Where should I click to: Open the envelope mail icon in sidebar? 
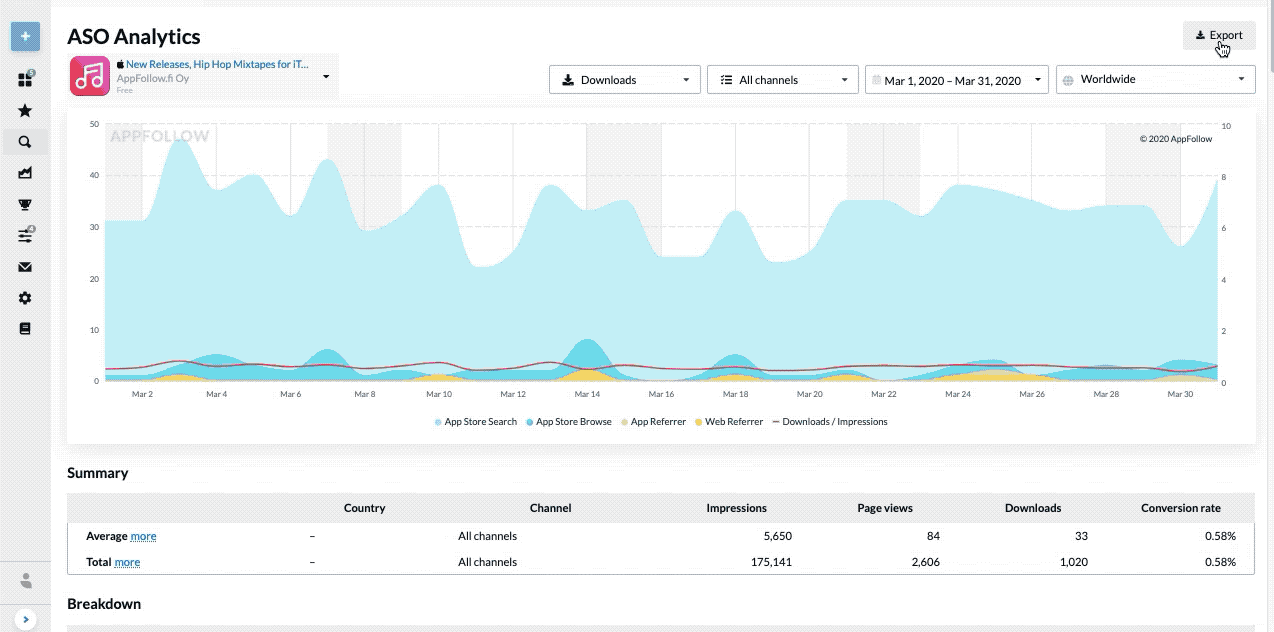[25, 267]
